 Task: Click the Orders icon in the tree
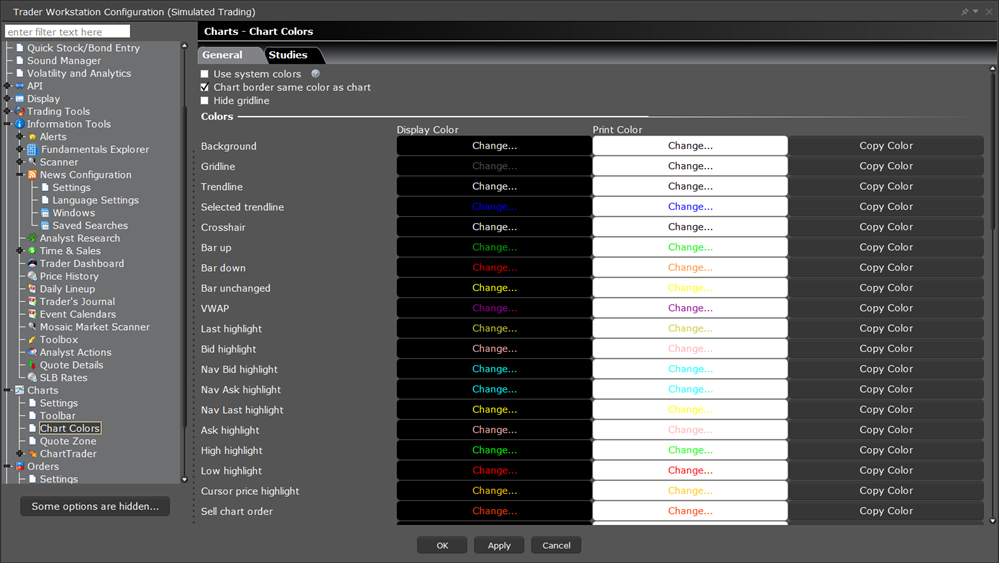(20, 466)
